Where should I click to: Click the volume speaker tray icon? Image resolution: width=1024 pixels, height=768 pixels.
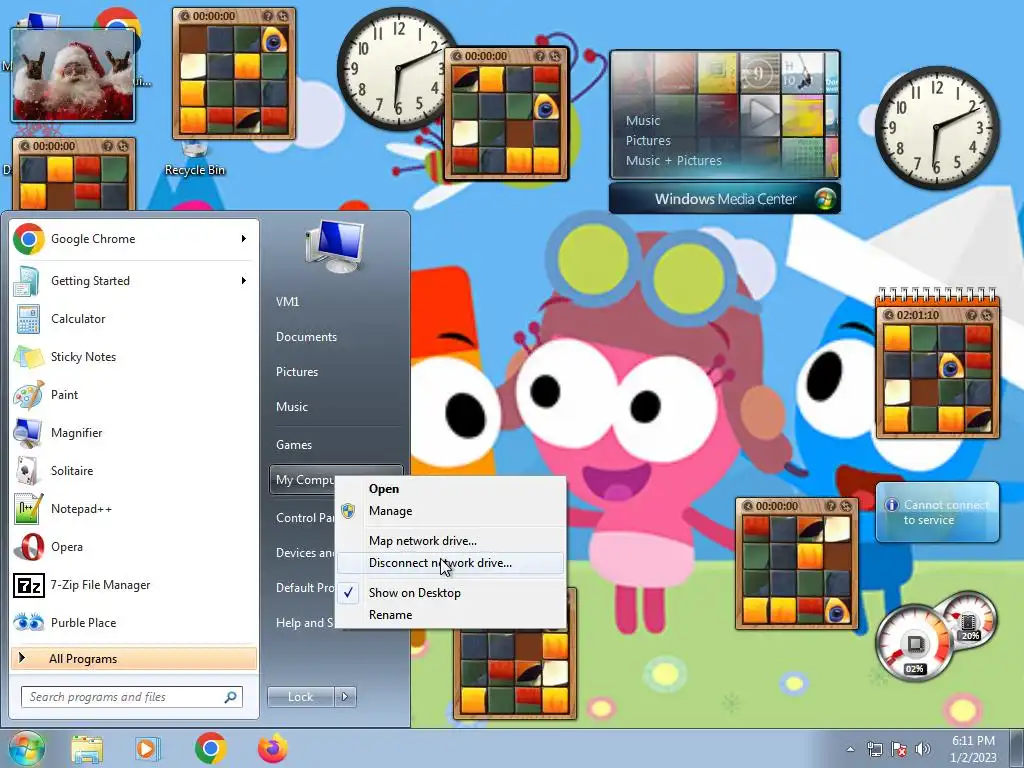[922, 749]
